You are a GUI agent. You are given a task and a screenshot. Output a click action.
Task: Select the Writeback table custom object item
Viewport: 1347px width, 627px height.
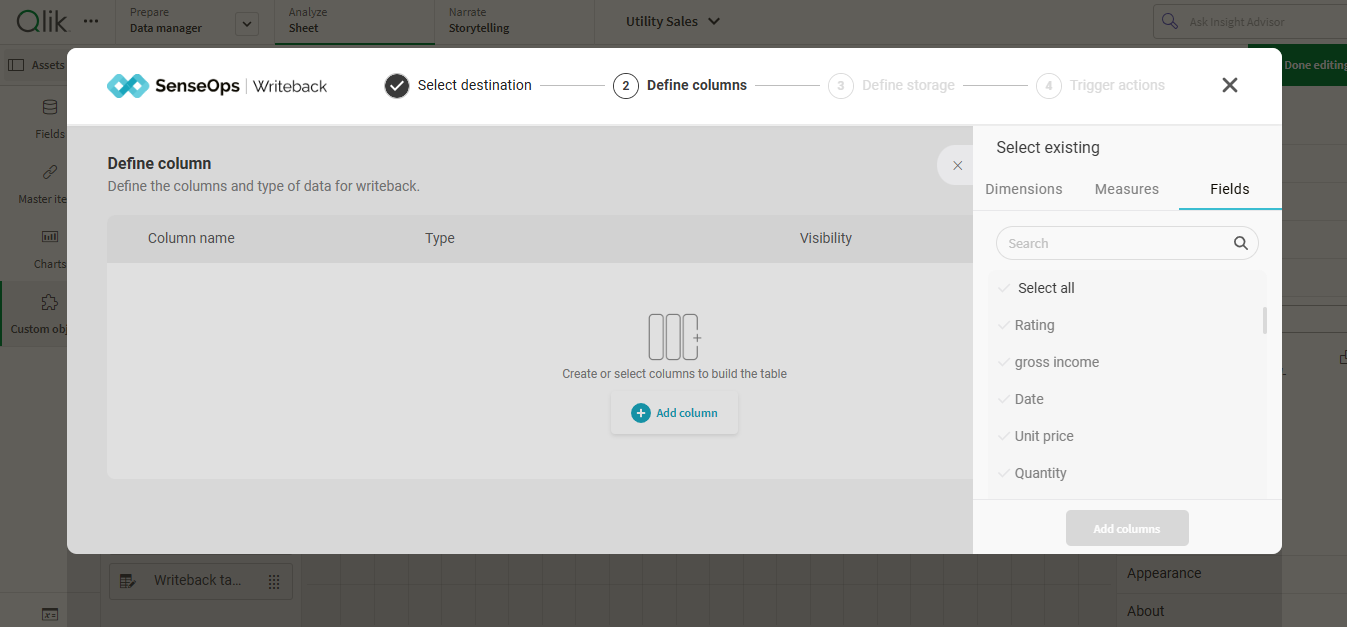(201, 581)
